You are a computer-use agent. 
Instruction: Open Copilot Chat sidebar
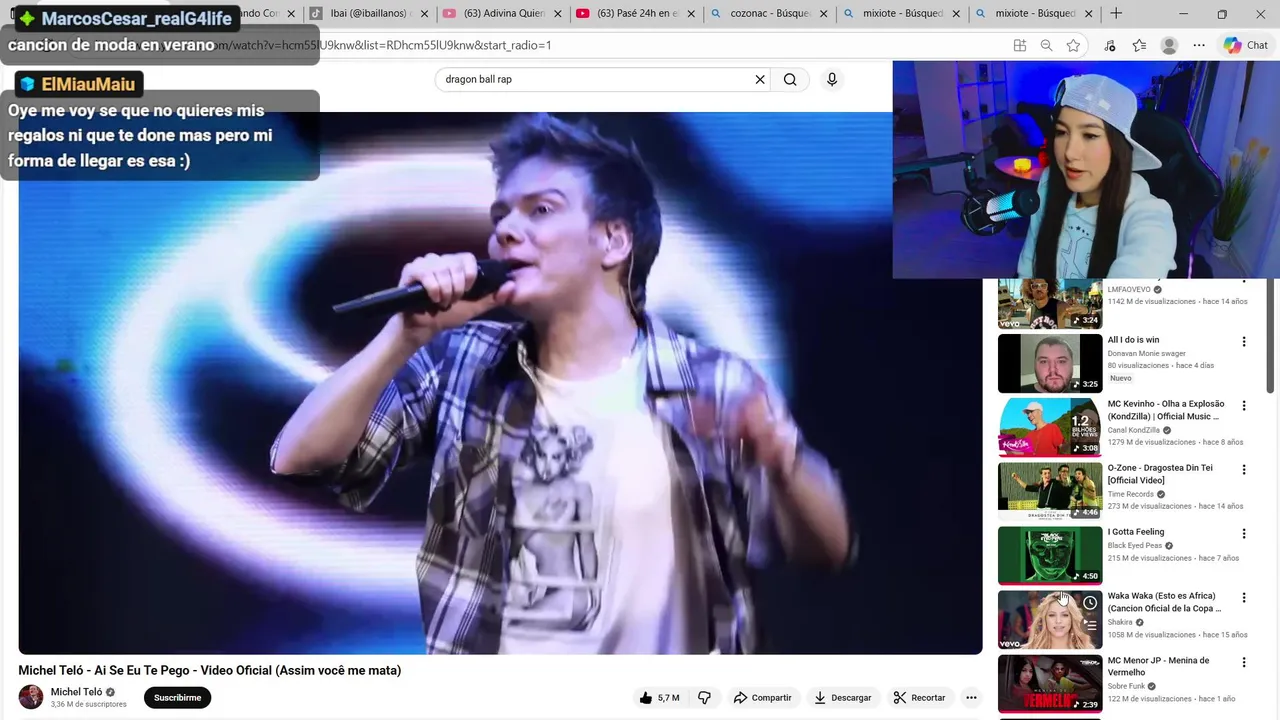(x=1246, y=45)
